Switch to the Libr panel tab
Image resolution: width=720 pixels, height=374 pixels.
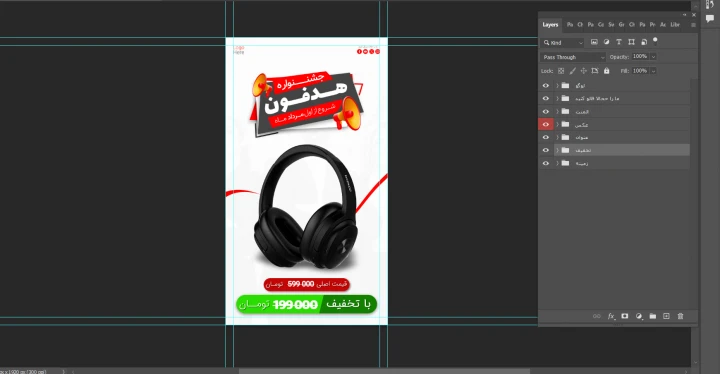click(x=675, y=25)
